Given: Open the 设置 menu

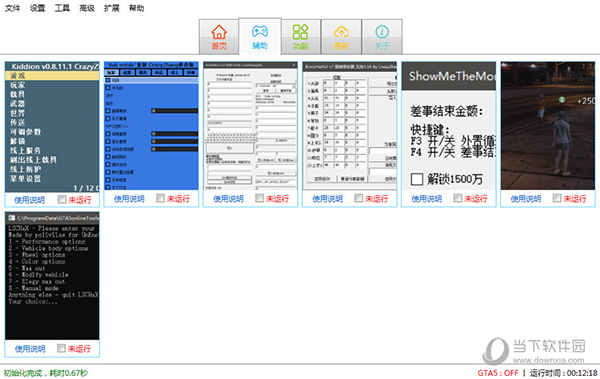Looking at the screenshot, I should pyautogui.click(x=37, y=8).
